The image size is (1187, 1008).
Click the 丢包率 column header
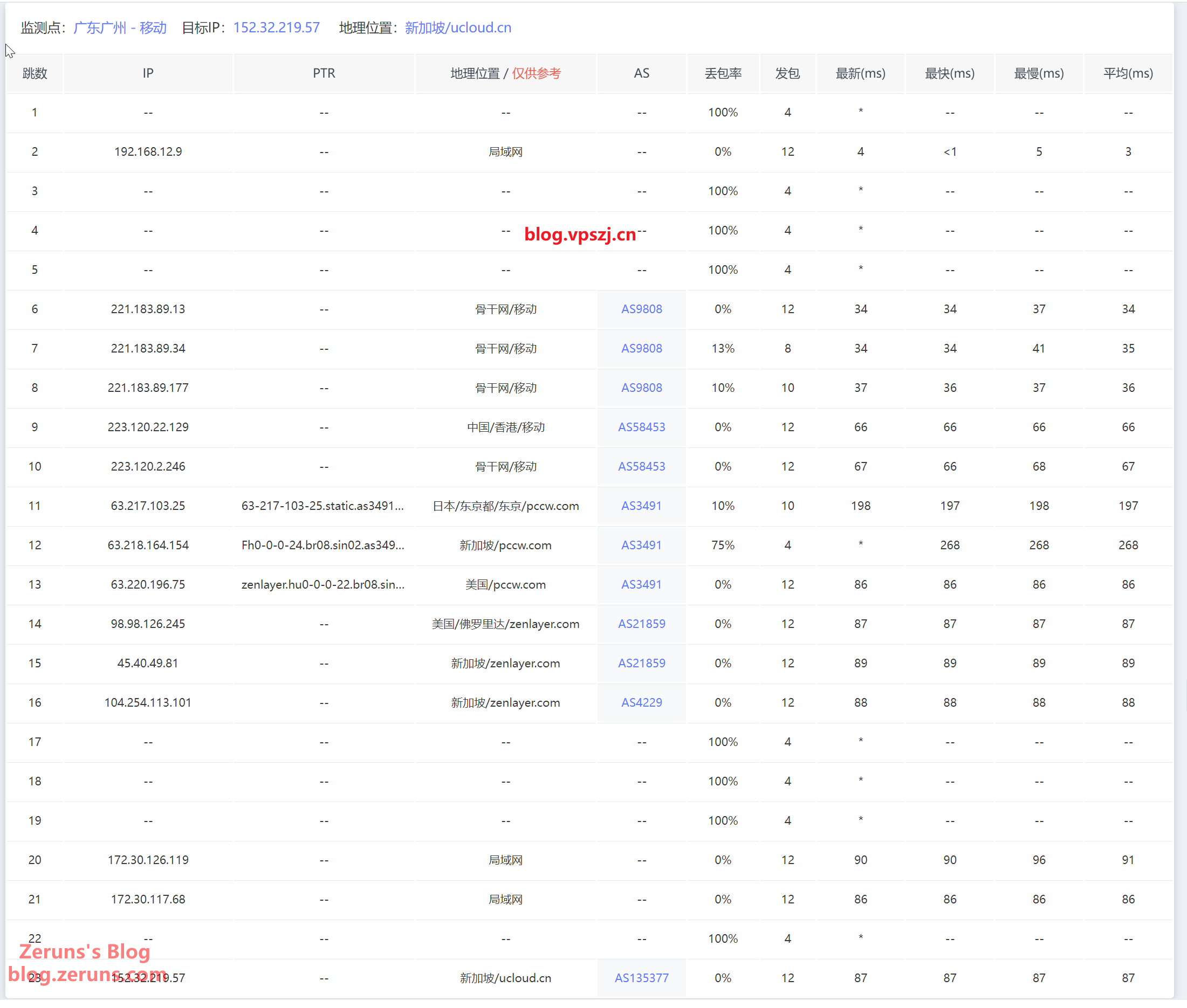723,73
